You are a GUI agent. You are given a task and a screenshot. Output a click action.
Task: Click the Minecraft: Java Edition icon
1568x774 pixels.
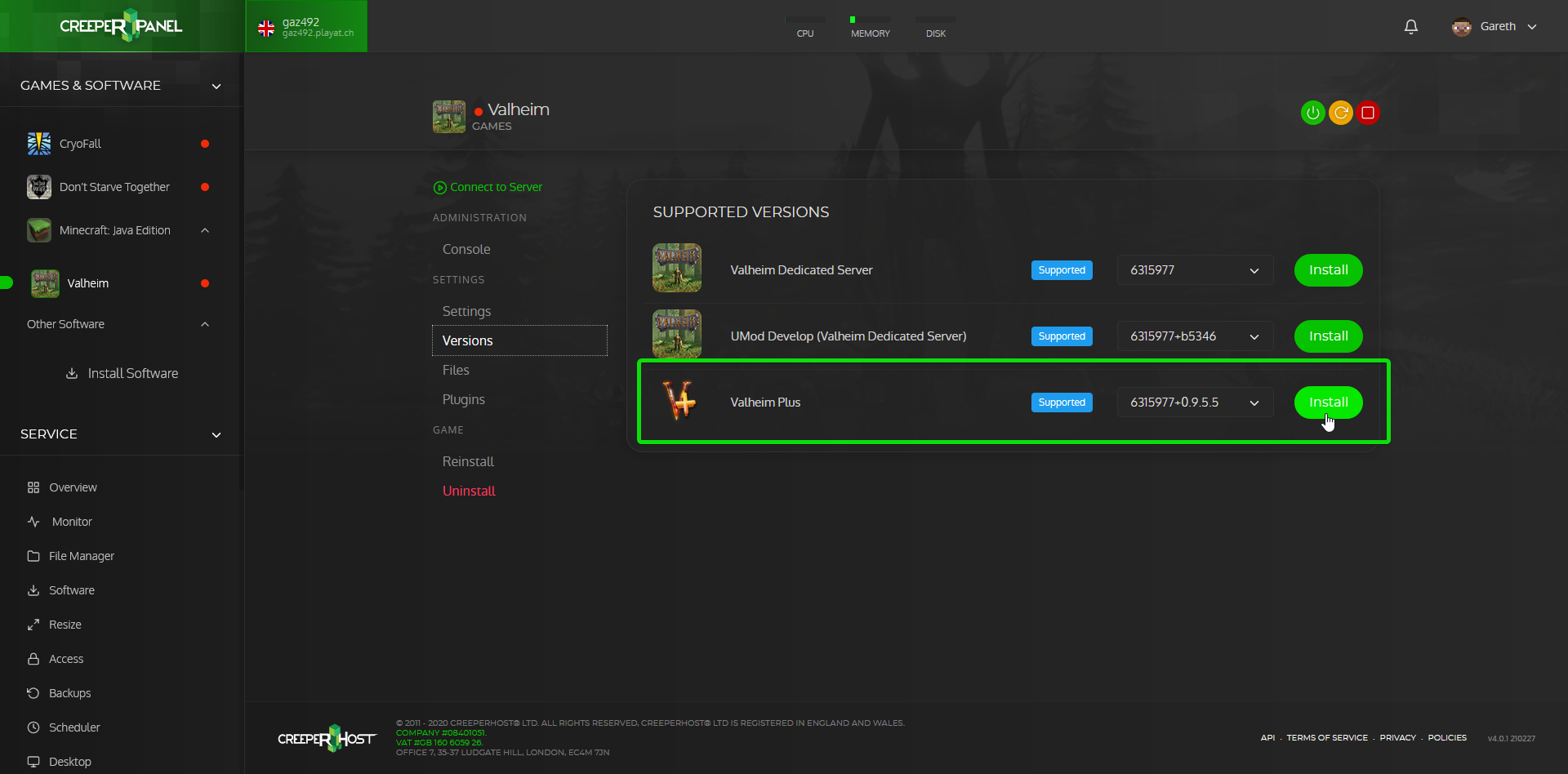click(x=38, y=230)
